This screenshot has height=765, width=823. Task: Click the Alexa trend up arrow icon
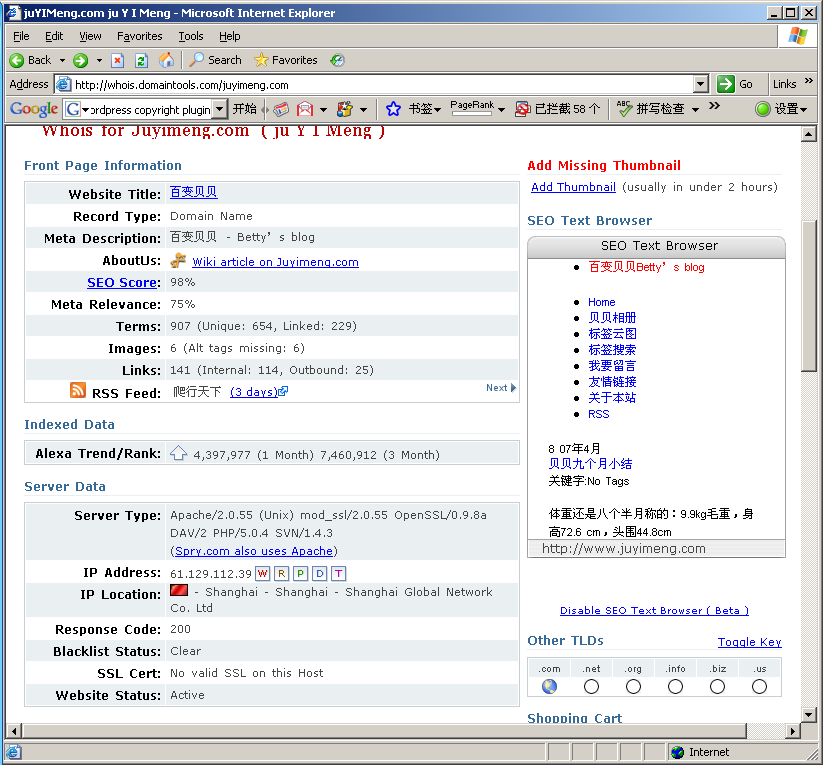[x=178, y=453]
